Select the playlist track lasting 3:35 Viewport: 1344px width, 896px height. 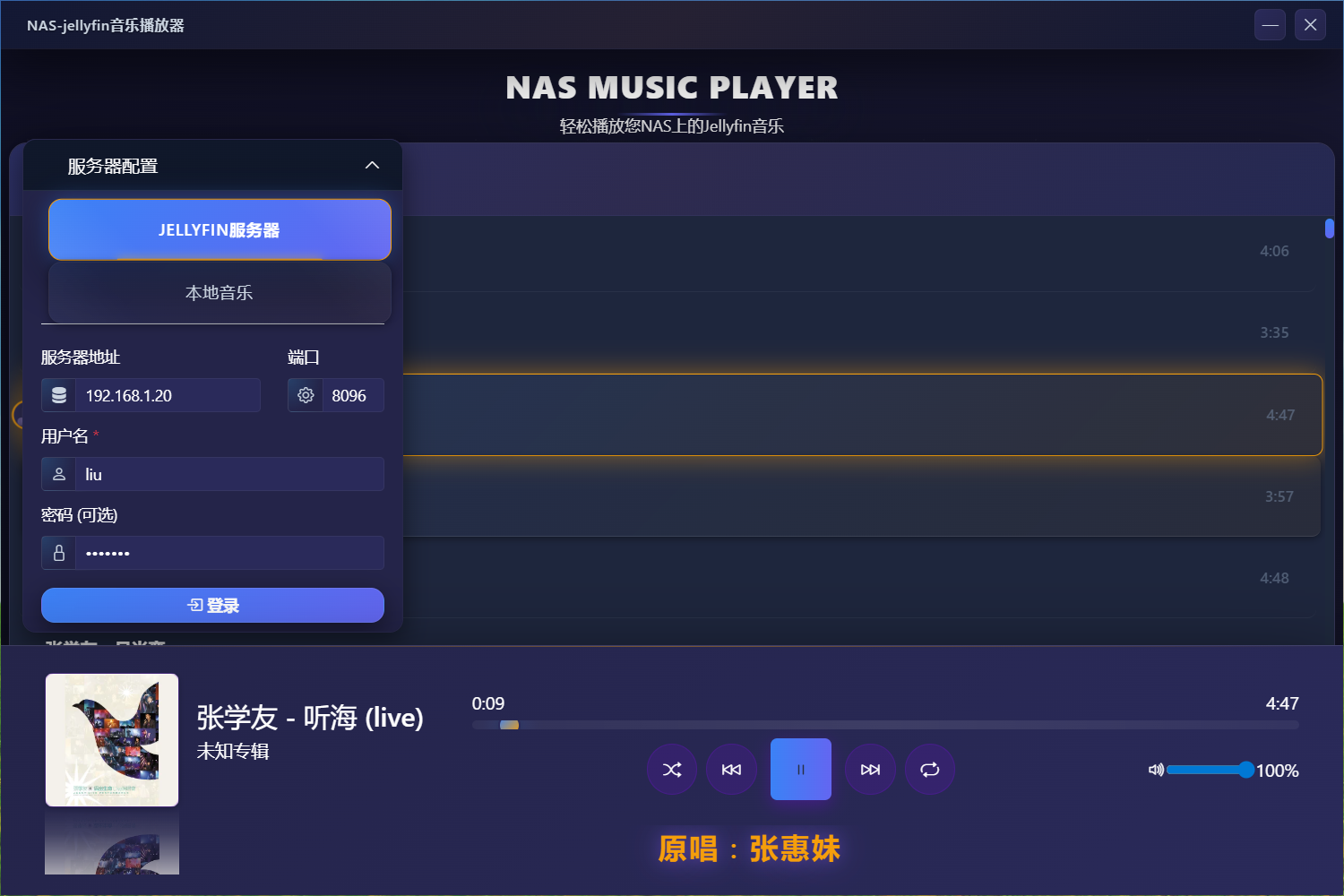[860, 332]
